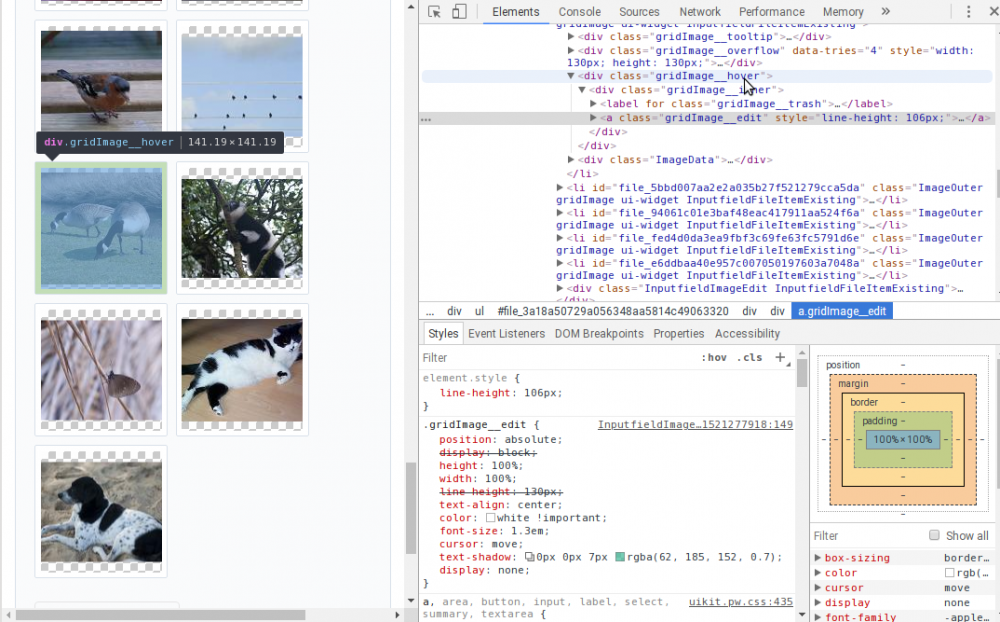Expand the box-sizing computed property
Screen dimensions: 1000x622
pos(818,558)
